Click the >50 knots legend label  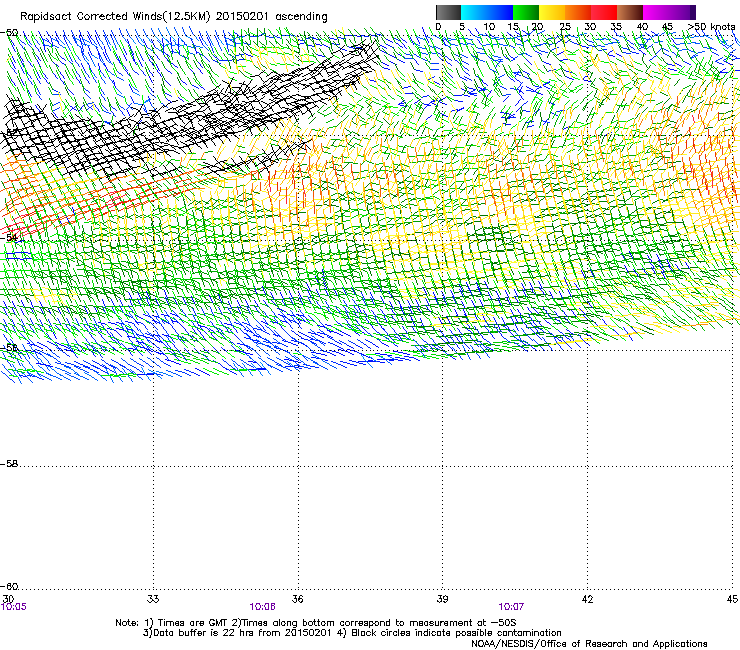tap(711, 27)
